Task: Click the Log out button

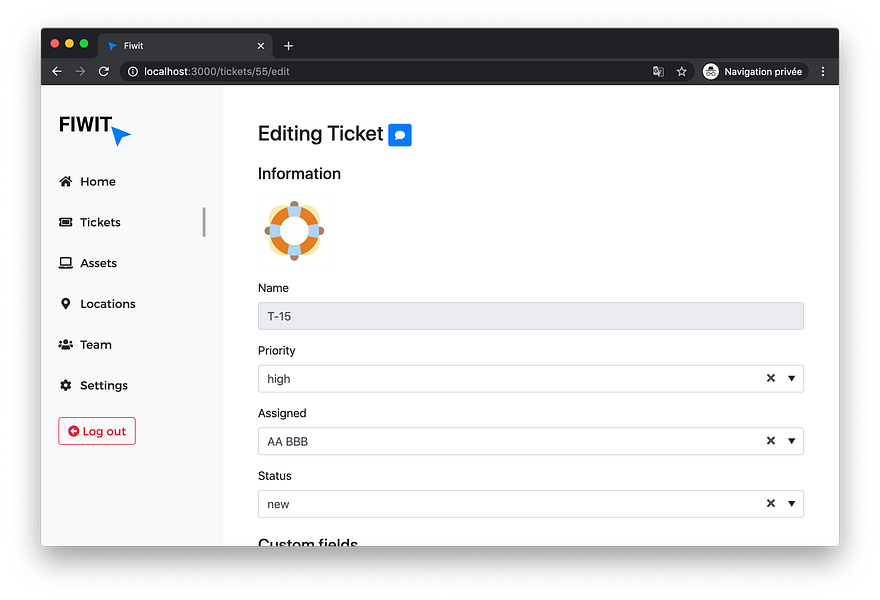Action: click(97, 431)
